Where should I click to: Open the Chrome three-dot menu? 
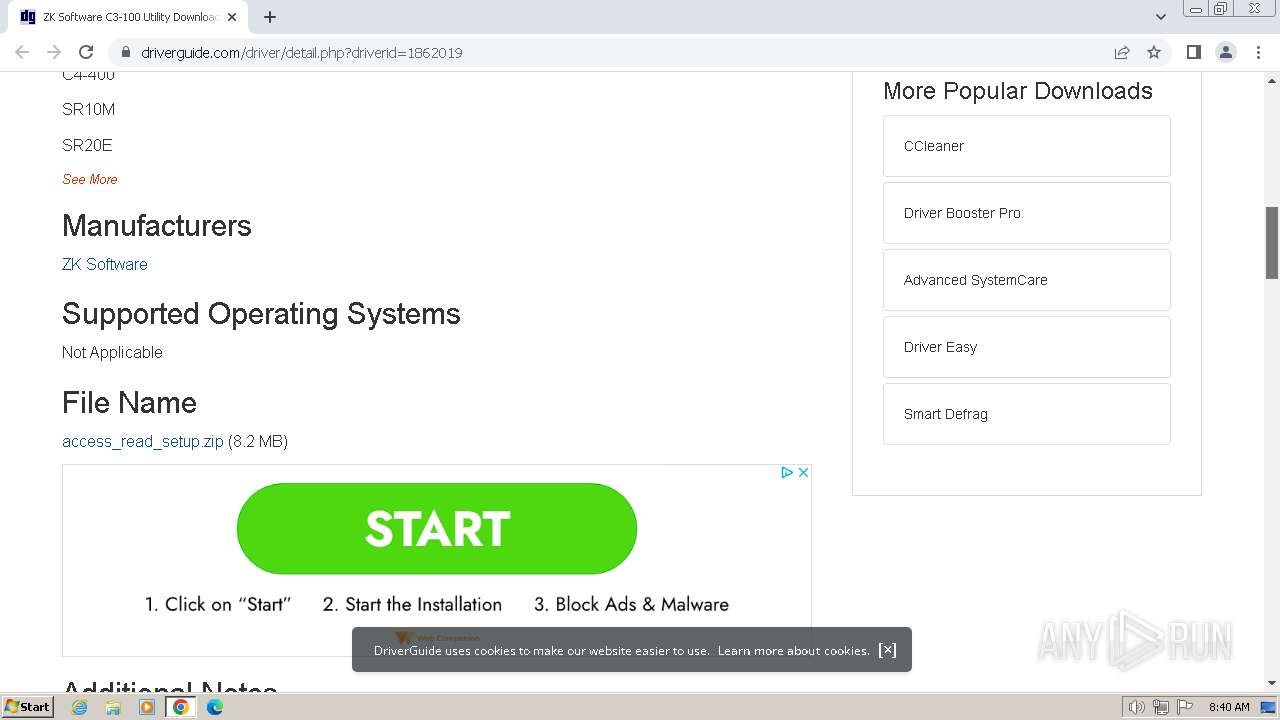point(1258,52)
